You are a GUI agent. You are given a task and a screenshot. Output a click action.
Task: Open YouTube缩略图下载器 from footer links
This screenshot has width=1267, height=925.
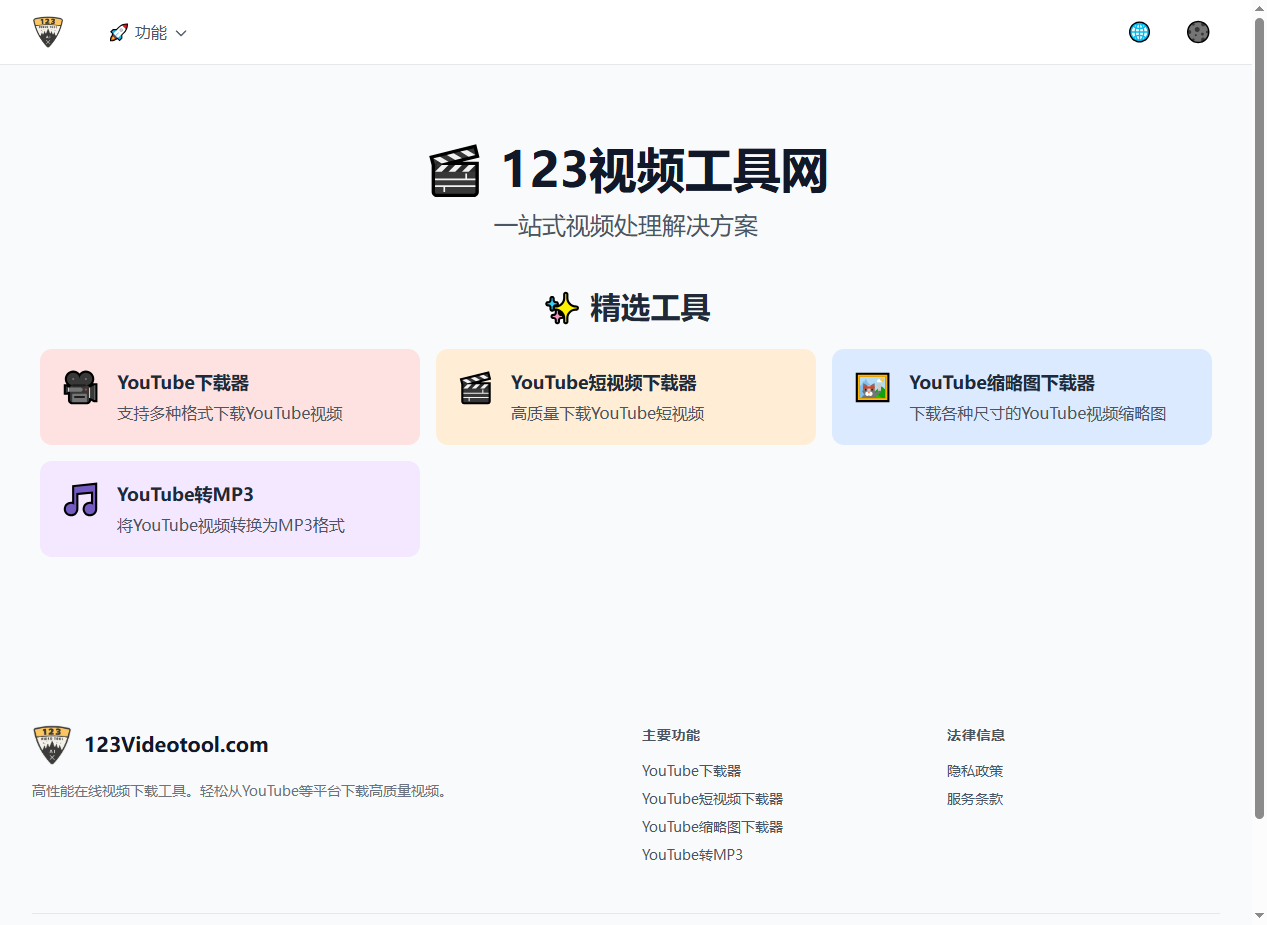(712, 826)
